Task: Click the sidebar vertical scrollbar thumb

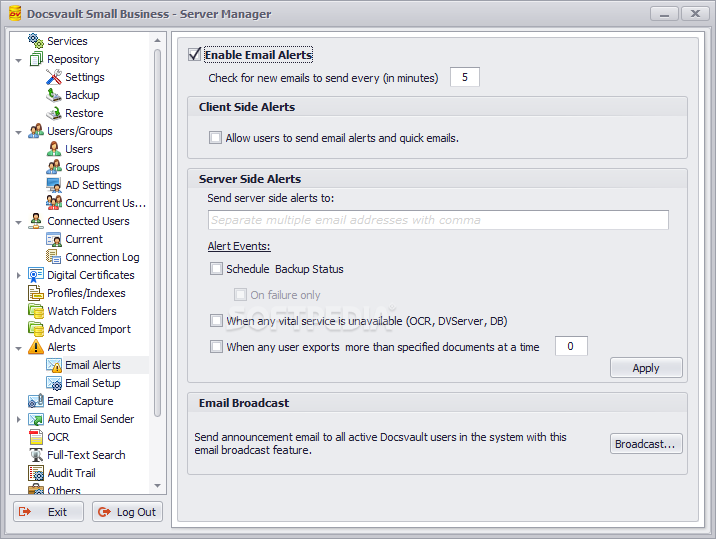Action: pyautogui.click(x=158, y=233)
